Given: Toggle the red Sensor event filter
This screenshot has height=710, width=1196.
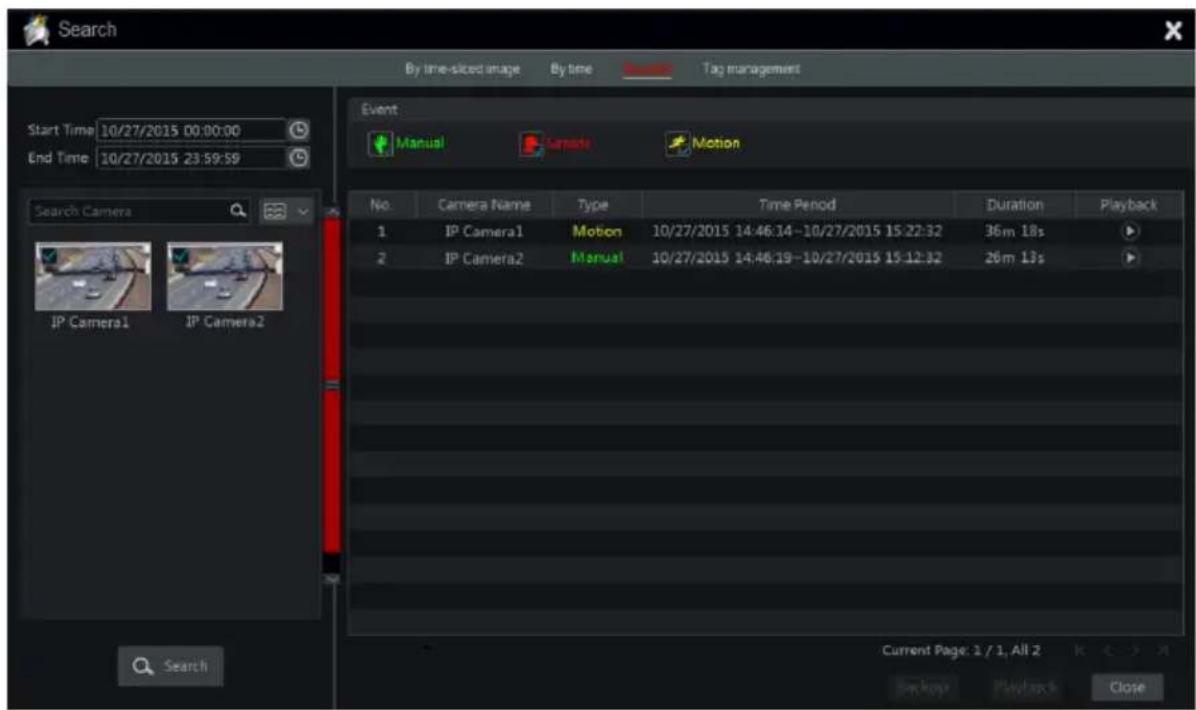Looking at the screenshot, I should tap(555, 143).
